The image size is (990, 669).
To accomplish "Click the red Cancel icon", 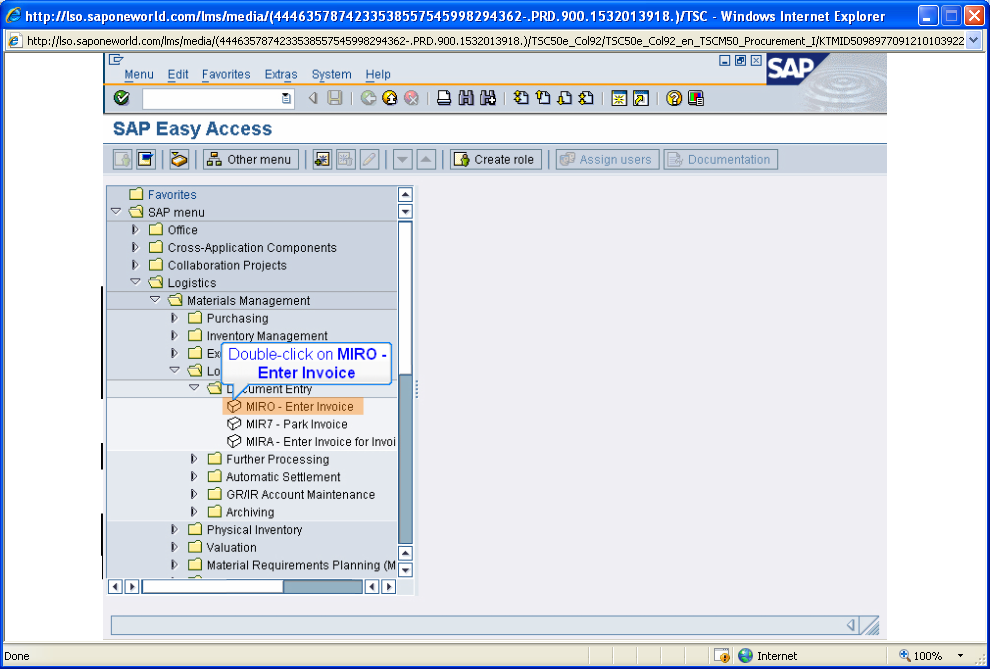I will pyautogui.click(x=412, y=98).
